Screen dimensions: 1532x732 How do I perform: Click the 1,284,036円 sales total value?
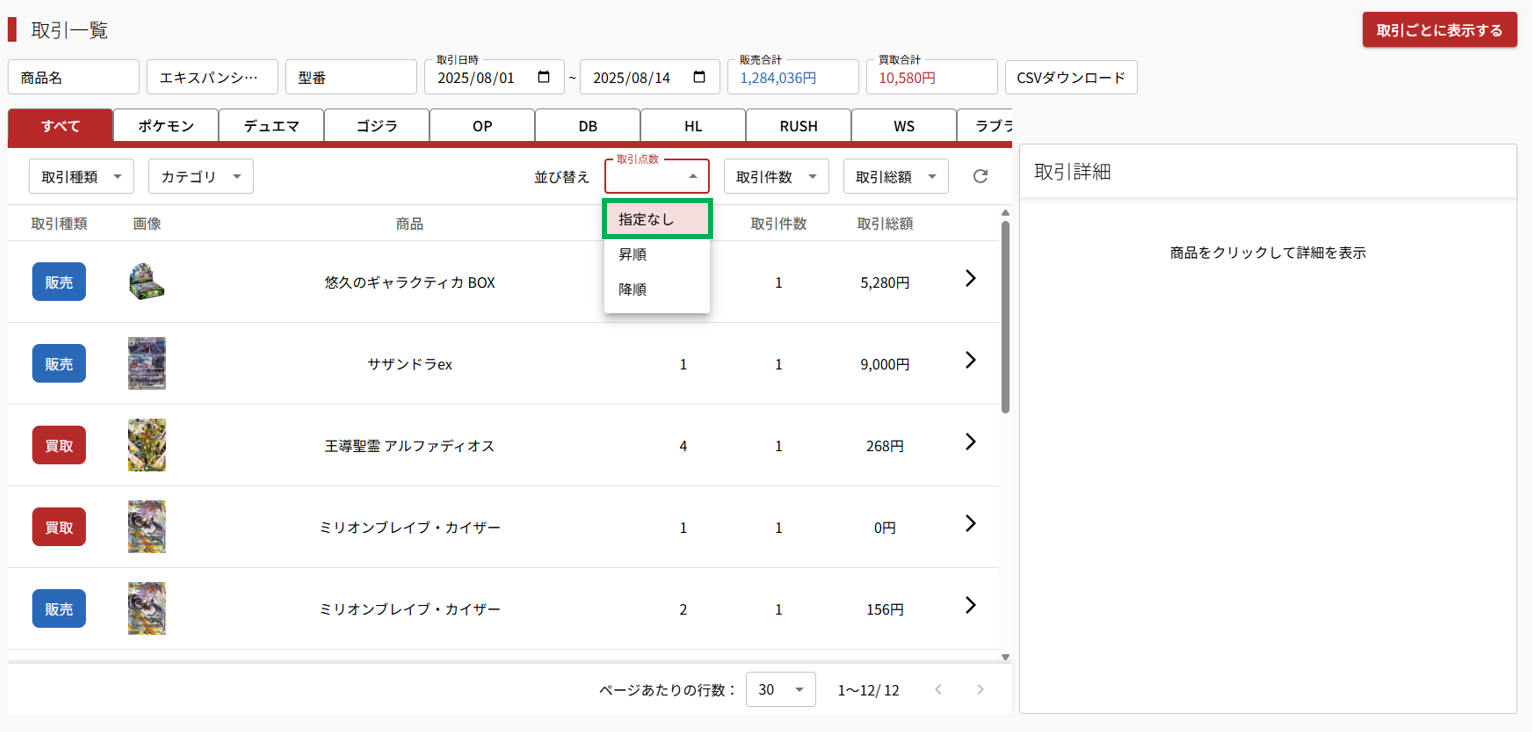point(778,77)
